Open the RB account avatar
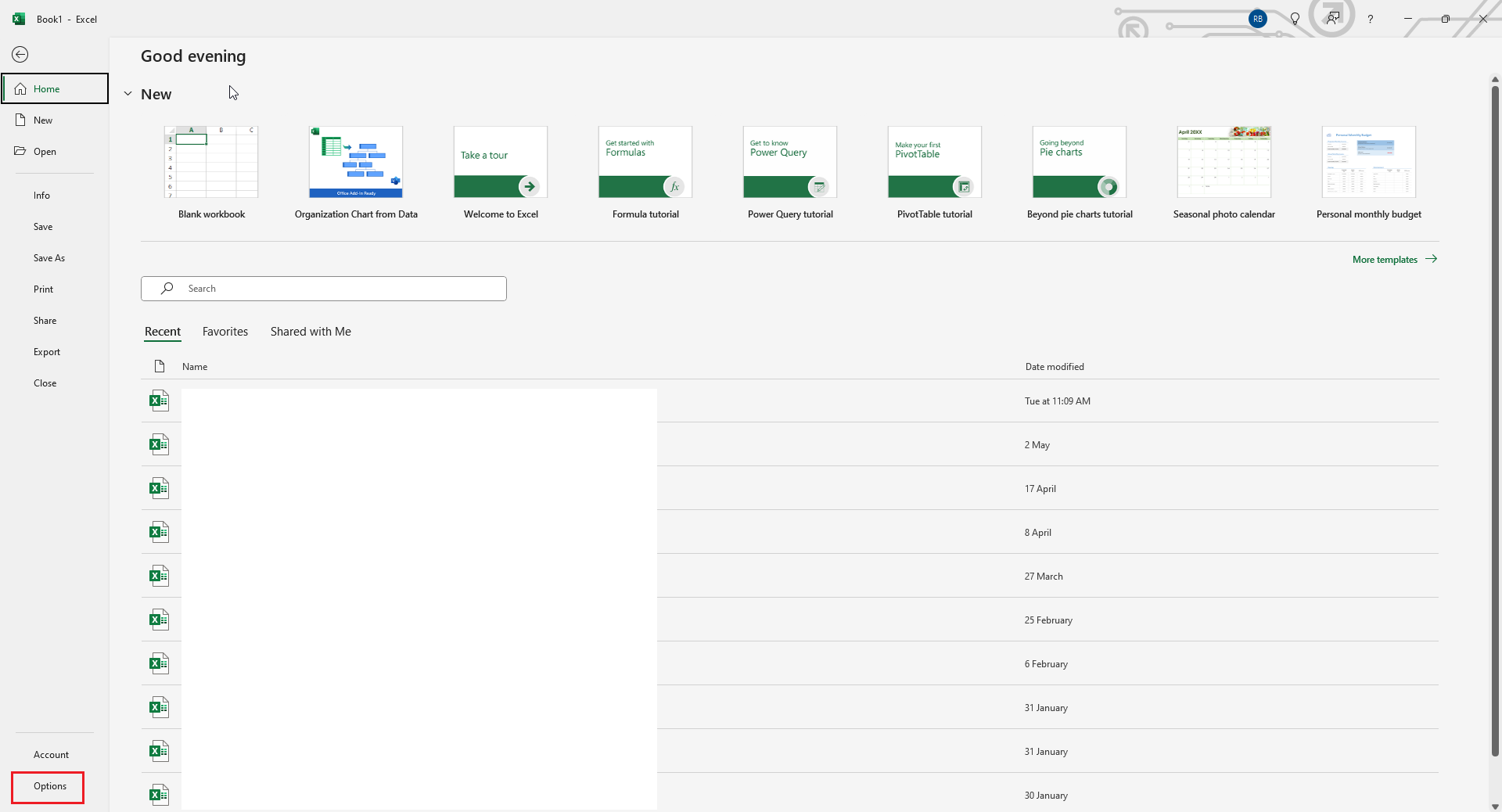The width and height of the screenshot is (1502, 812). [1257, 19]
